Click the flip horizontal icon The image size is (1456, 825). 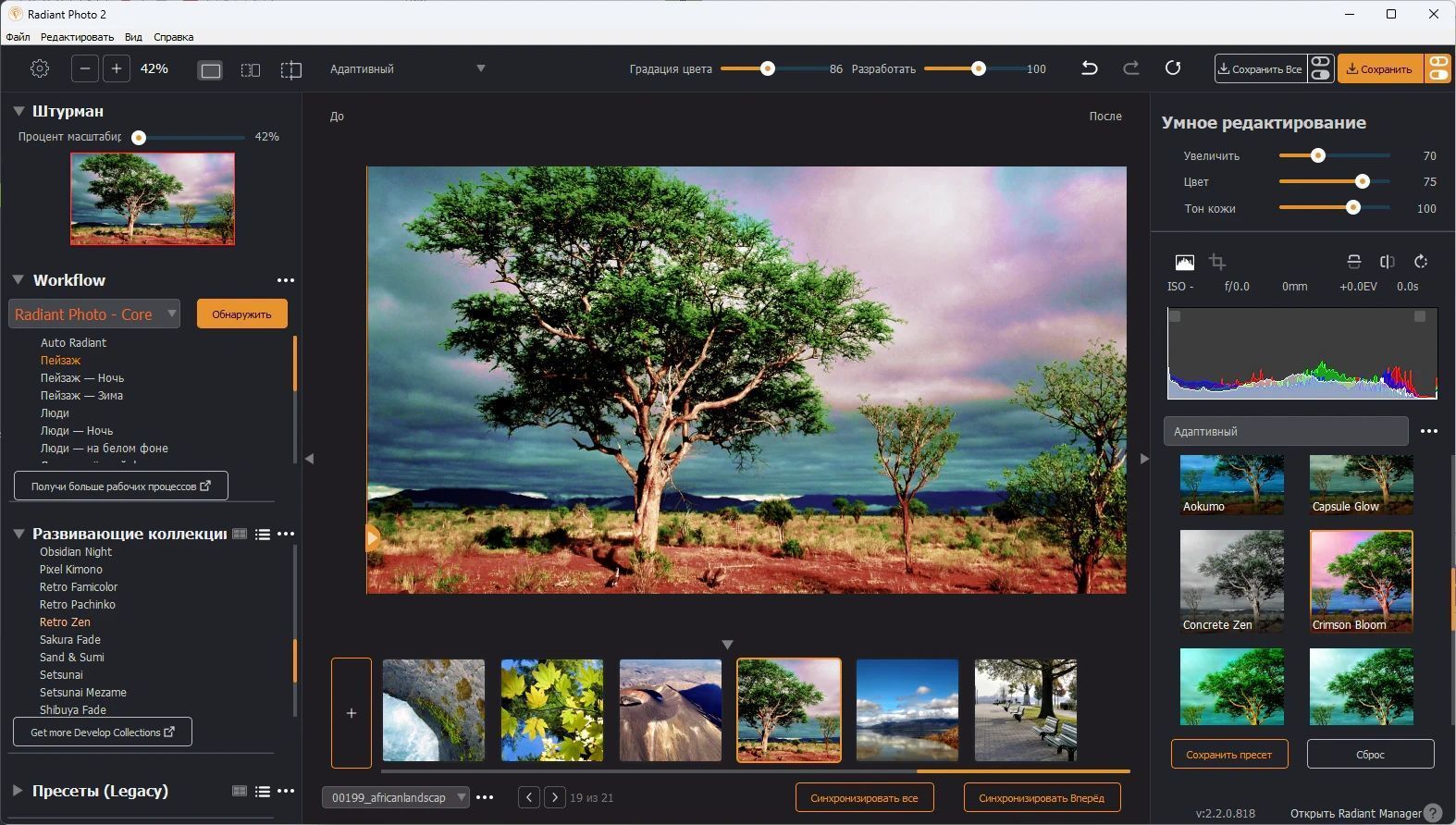1387,262
